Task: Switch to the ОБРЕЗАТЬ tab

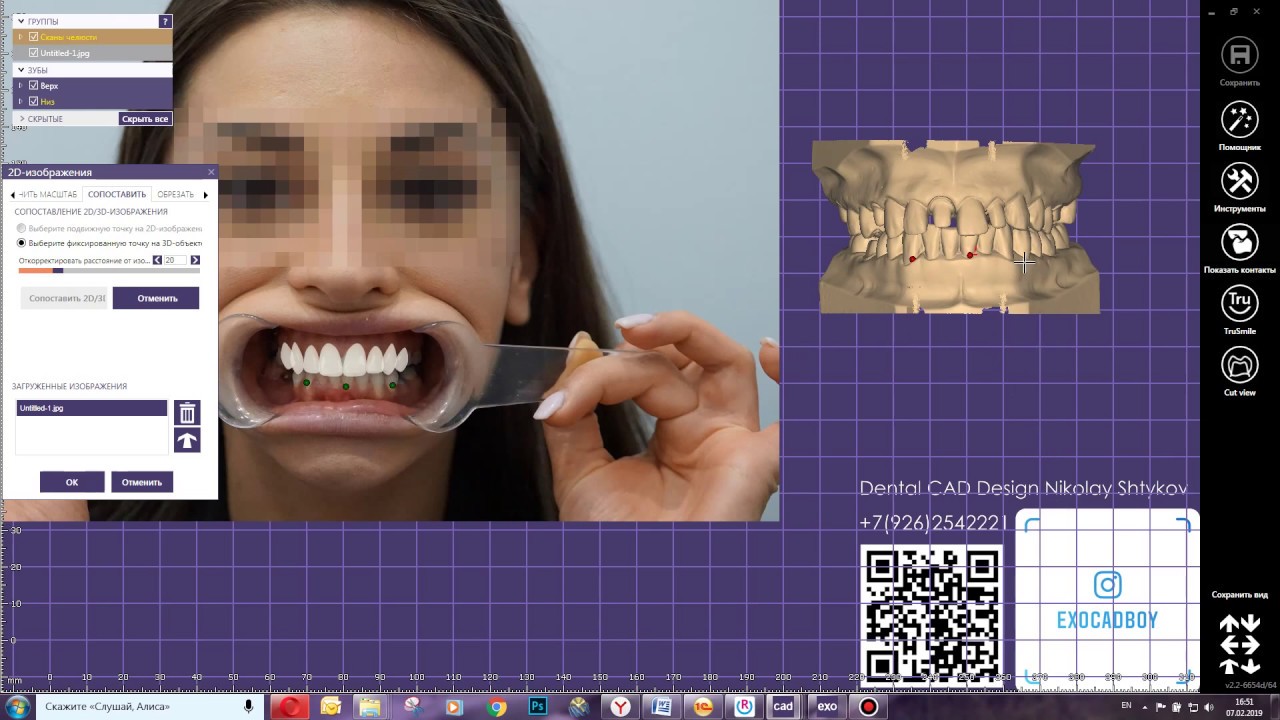Action: point(175,194)
